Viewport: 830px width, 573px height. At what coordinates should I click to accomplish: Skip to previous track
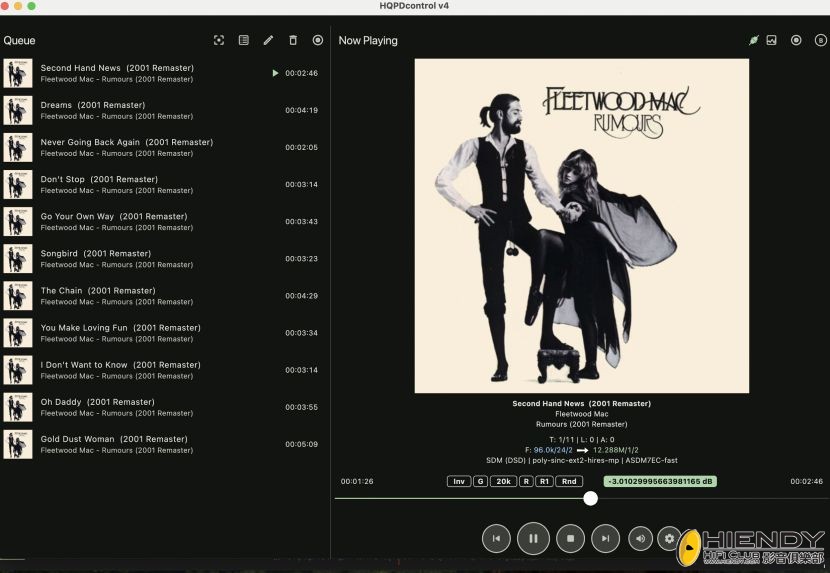(x=496, y=538)
